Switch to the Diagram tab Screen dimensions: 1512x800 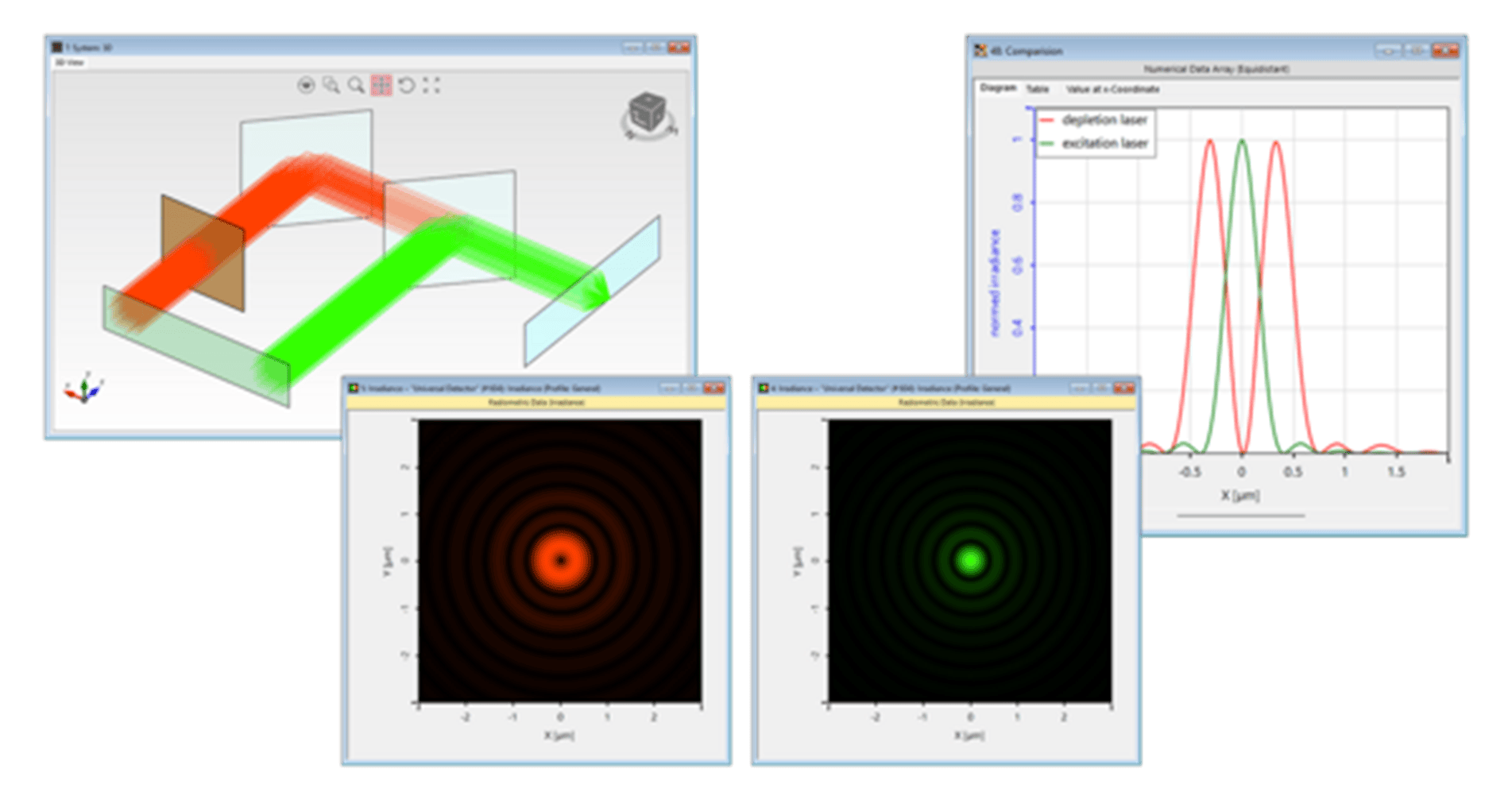coord(997,88)
